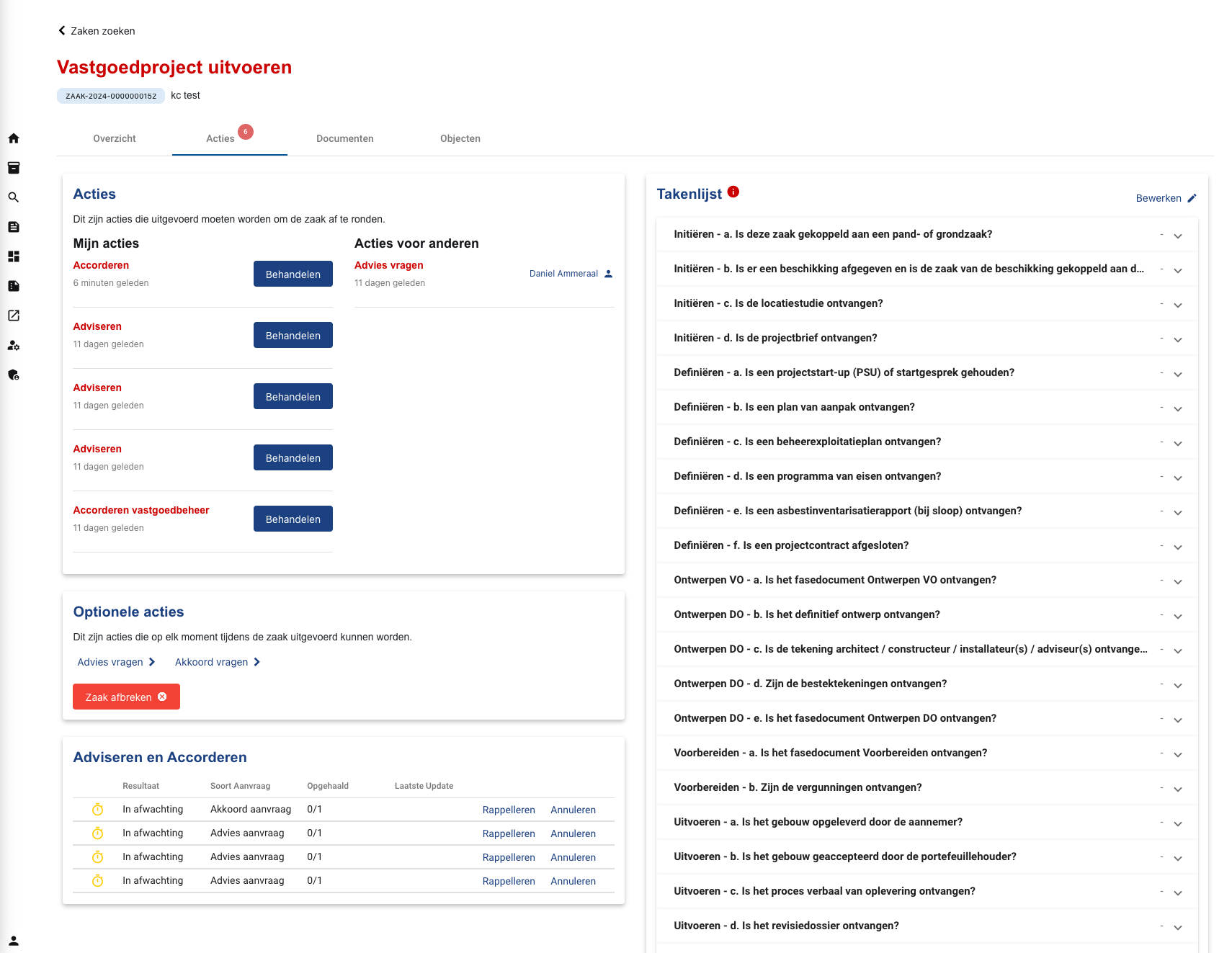This screenshot has width=1232, height=953.
Task: Expand the beheerexploitatieplan task row
Action: click(x=927, y=442)
